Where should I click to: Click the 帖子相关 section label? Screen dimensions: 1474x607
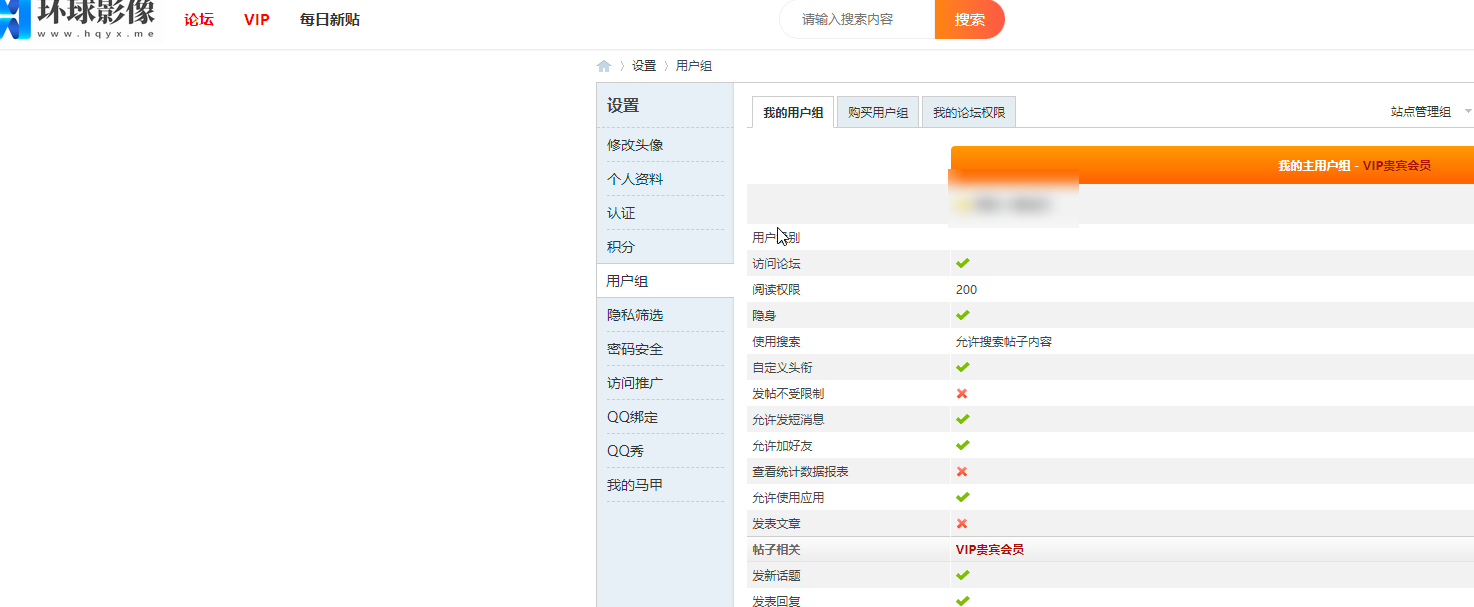coord(776,550)
